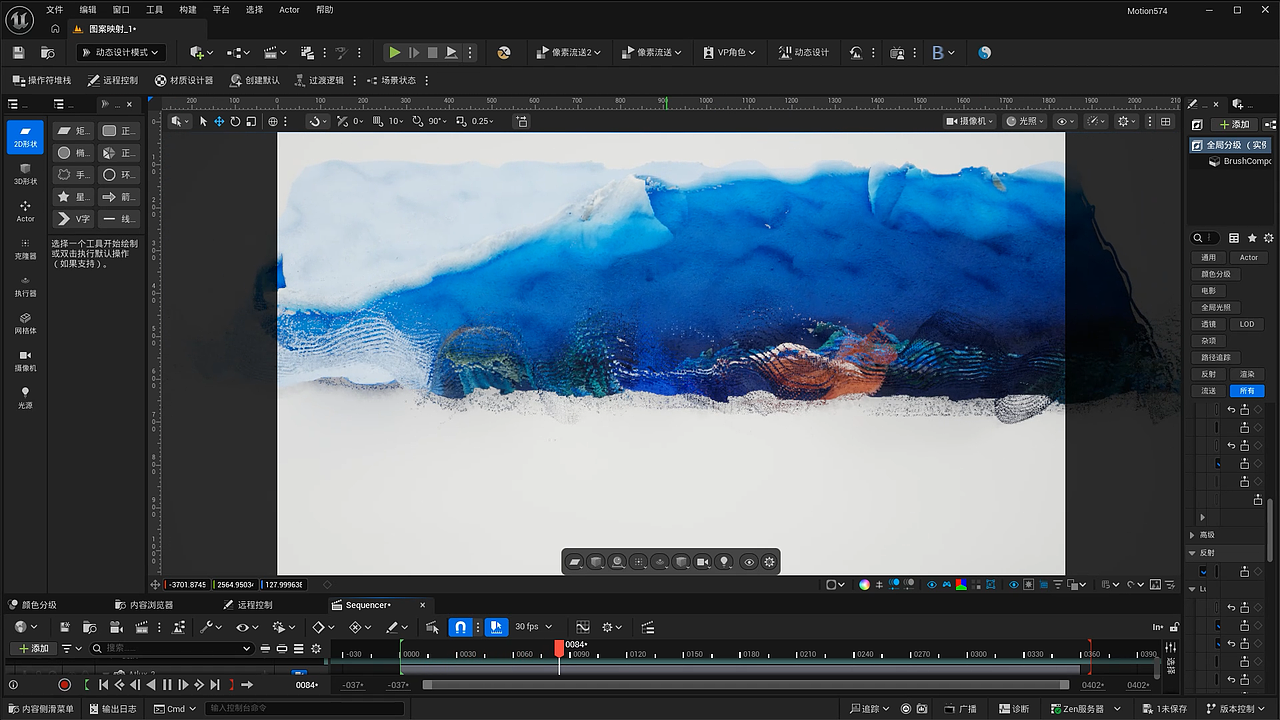This screenshot has width=1280, height=720.
Task: Select the 网格体 tool category
Action: tap(25, 323)
